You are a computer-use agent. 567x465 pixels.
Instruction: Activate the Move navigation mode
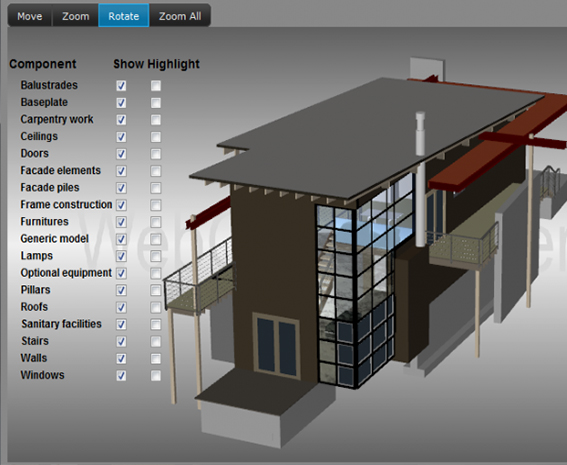[x=30, y=16]
